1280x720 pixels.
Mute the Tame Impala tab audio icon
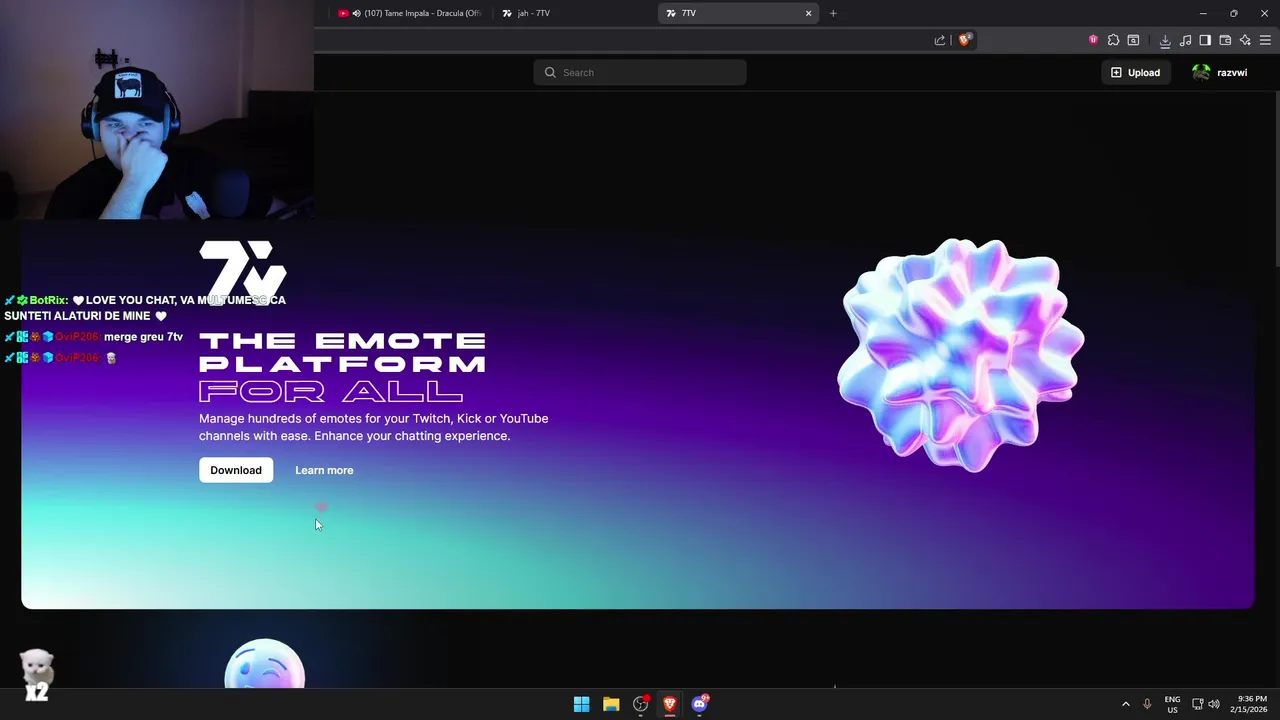click(356, 13)
